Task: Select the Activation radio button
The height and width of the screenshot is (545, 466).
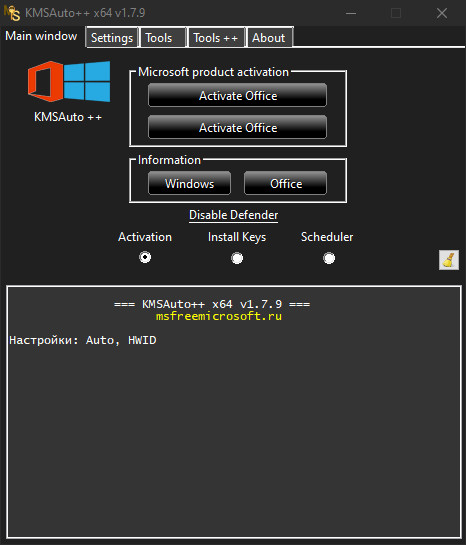Action: (x=145, y=258)
